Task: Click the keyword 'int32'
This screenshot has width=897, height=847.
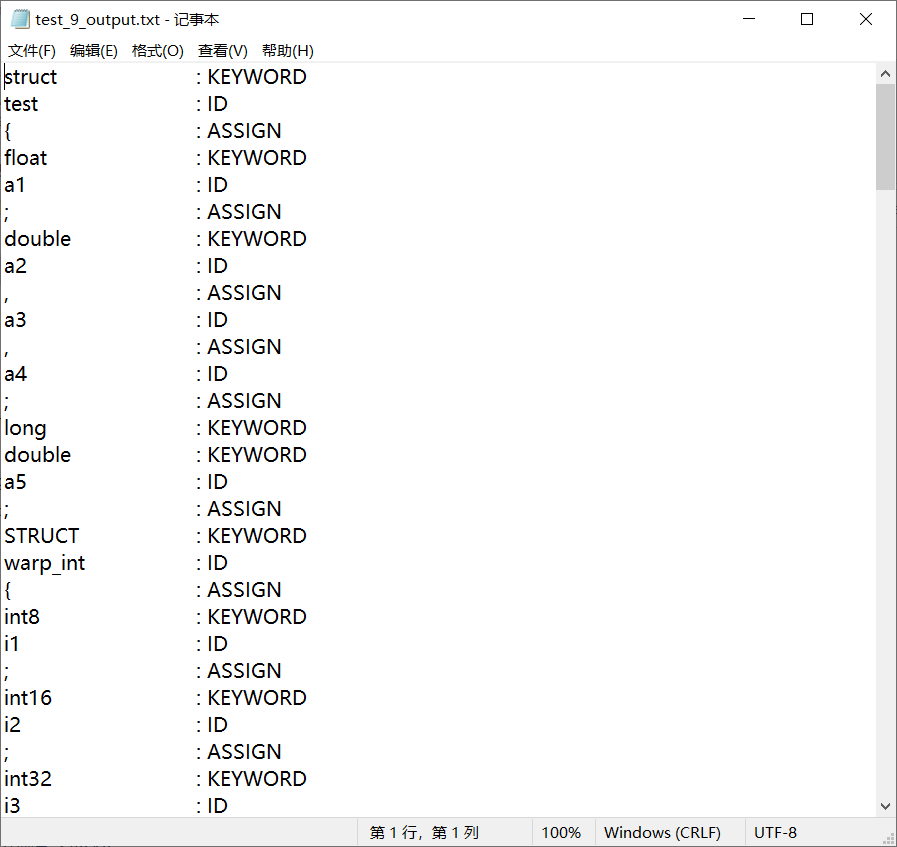Action: (x=28, y=779)
